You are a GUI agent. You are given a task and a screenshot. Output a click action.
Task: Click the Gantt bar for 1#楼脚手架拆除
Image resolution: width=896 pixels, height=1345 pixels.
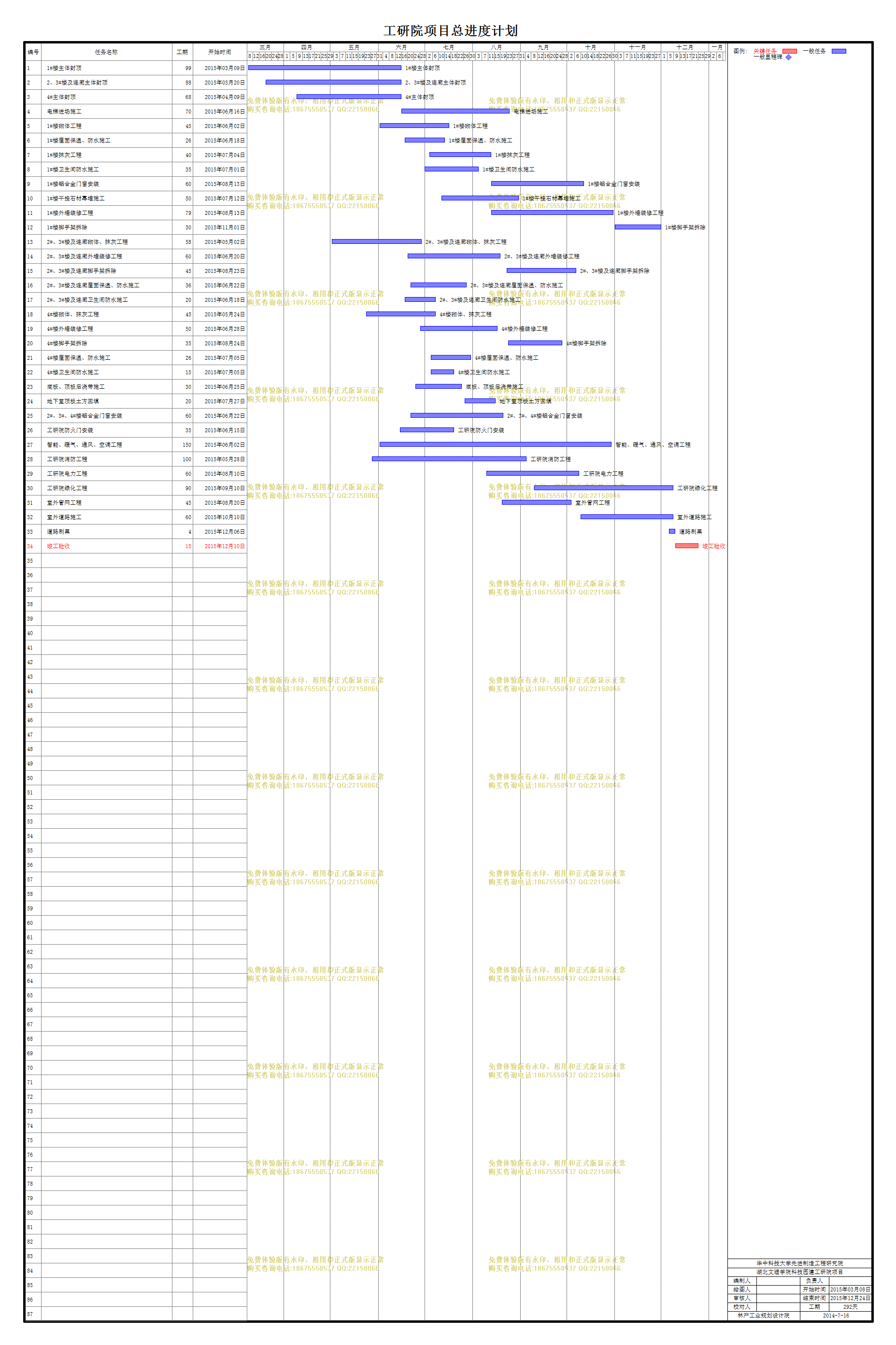pyautogui.click(x=638, y=227)
